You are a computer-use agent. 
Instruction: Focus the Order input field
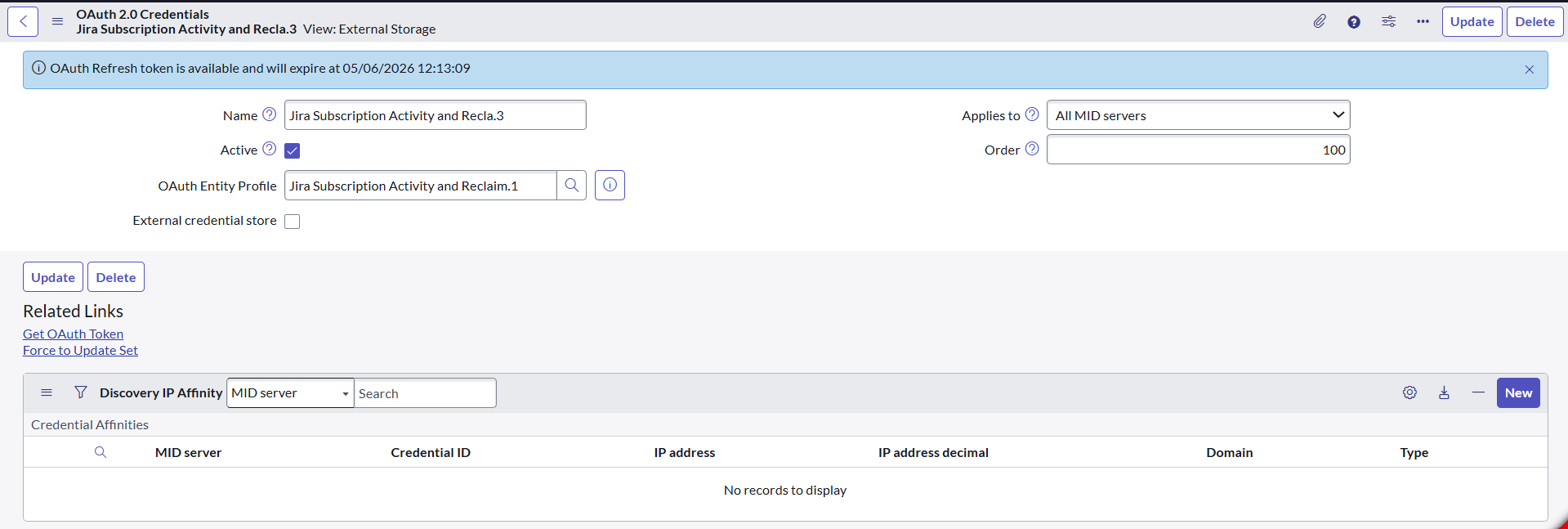pos(1199,150)
